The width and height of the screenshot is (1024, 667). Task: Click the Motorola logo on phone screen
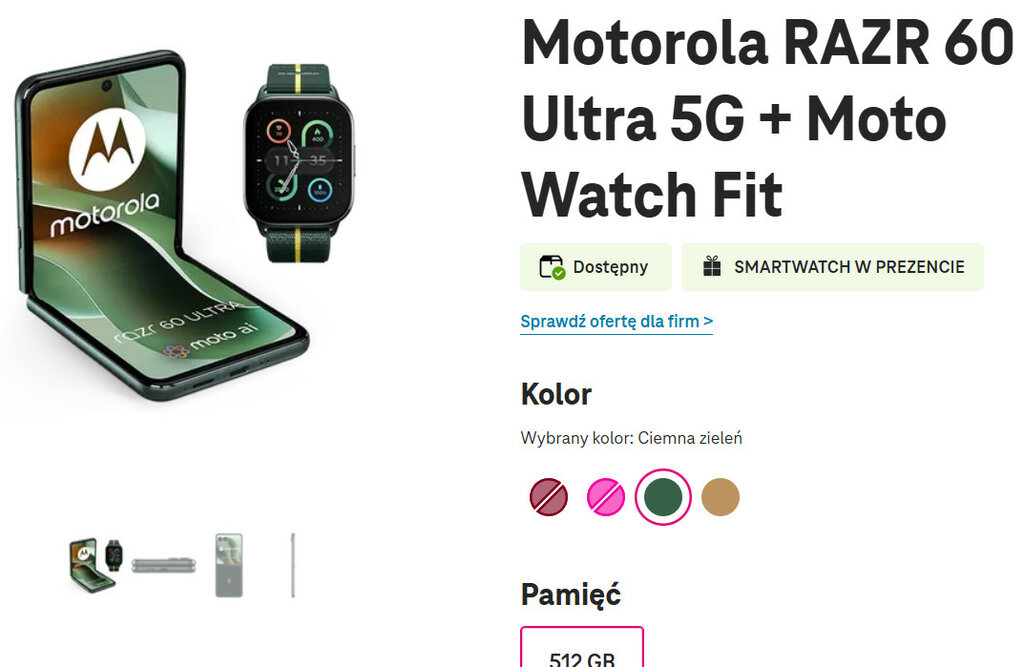coord(108,148)
